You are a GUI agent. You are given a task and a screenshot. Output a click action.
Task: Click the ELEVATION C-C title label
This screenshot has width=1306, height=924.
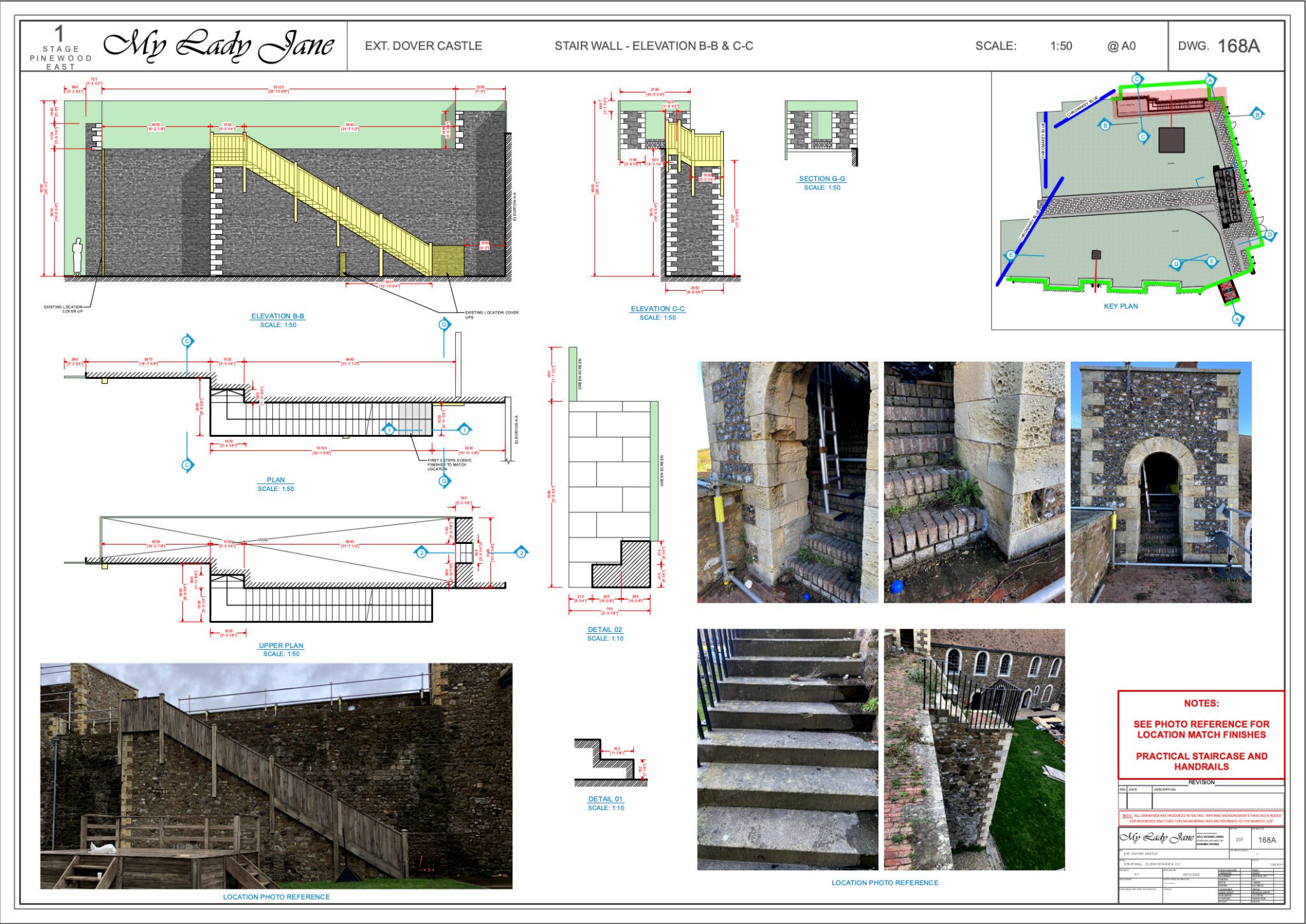click(657, 309)
